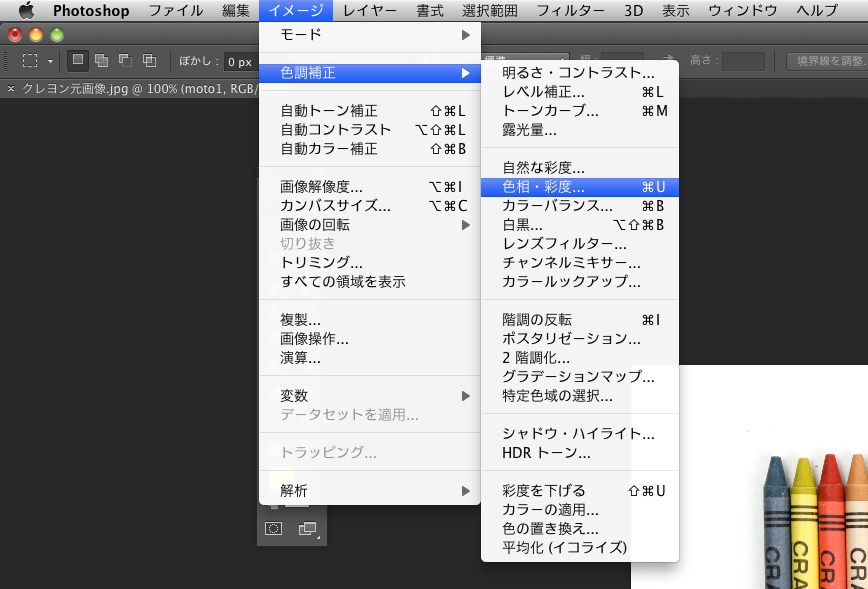Open 画像解像度 dialog
The height and width of the screenshot is (589, 868).
click(x=370, y=187)
